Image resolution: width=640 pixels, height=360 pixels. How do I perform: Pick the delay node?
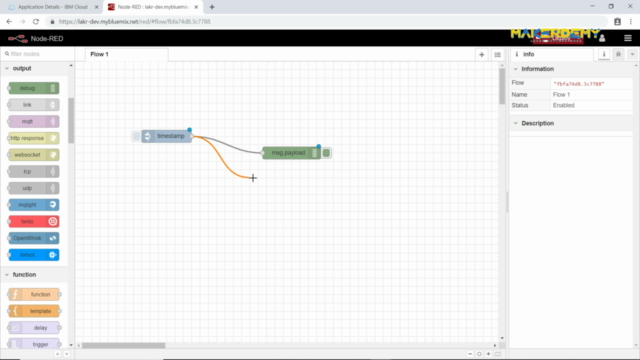pos(34,328)
